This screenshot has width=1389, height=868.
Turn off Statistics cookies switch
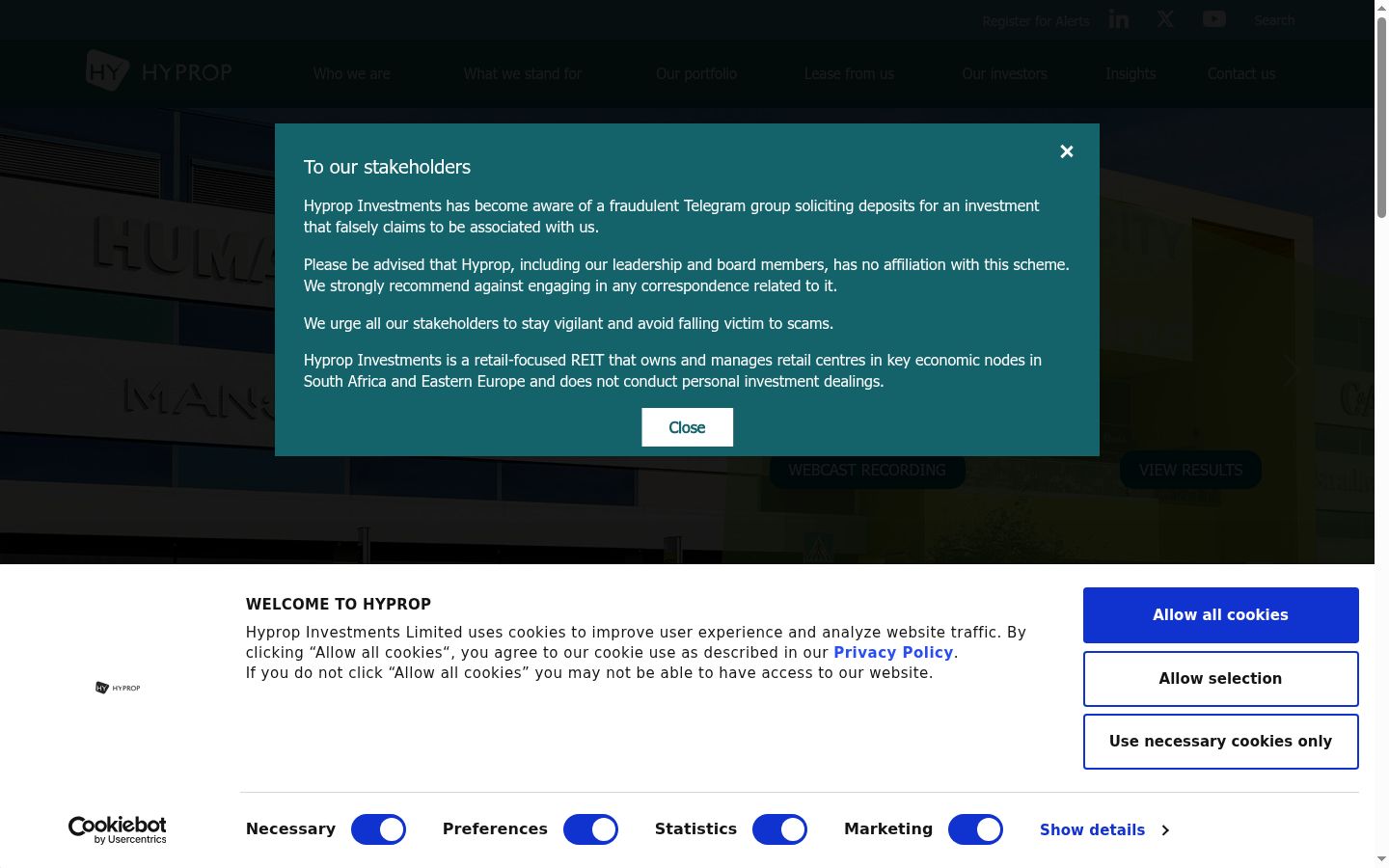tap(779, 829)
